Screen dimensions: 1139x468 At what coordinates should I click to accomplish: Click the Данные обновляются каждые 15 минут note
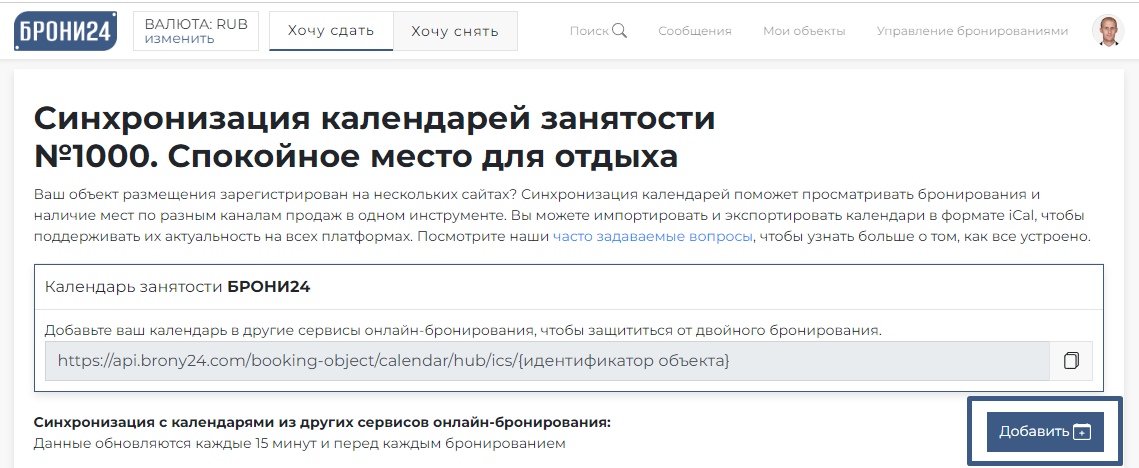coord(300,443)
